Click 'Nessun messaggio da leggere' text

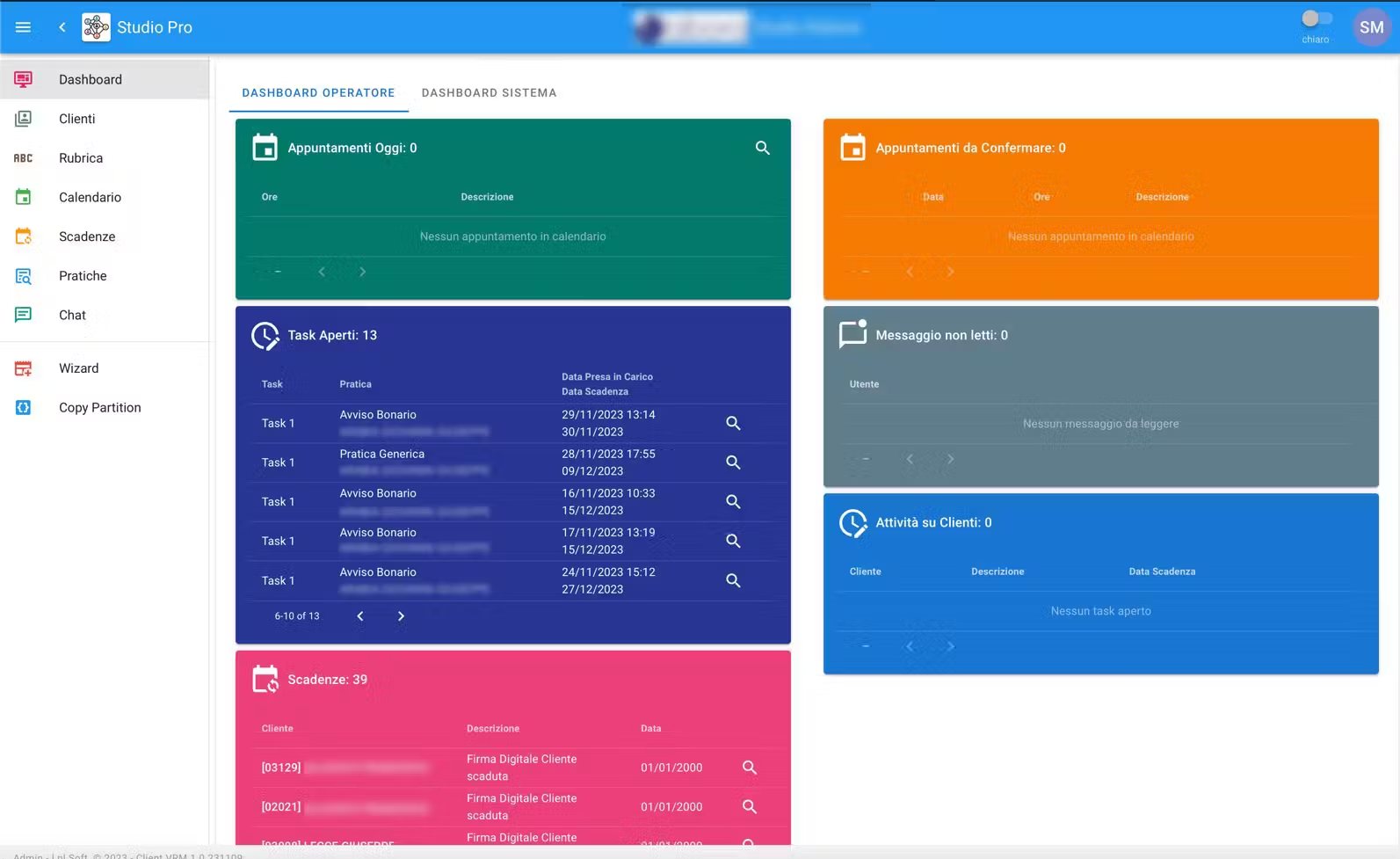1100,424
